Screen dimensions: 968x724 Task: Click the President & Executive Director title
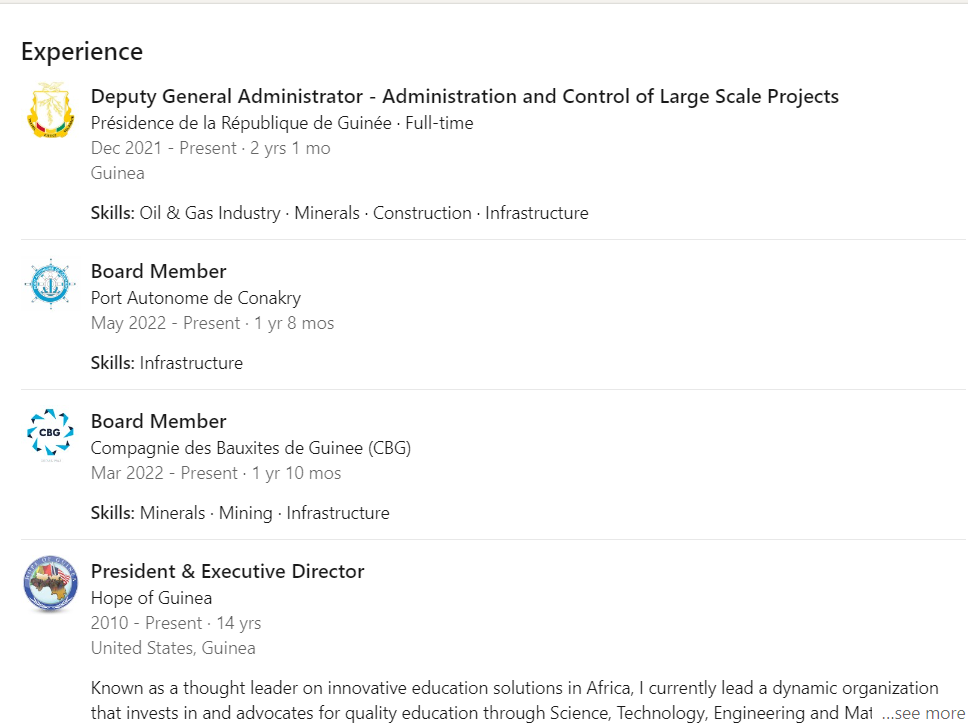tap(227, 572)
